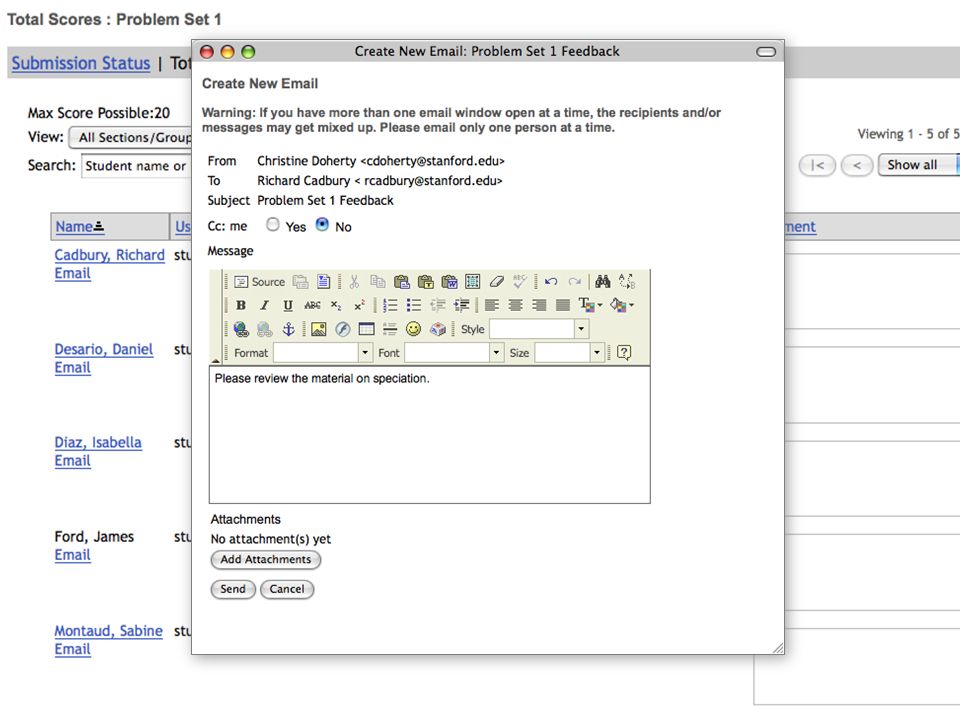Cancel the new email

(x=287, y=589)
